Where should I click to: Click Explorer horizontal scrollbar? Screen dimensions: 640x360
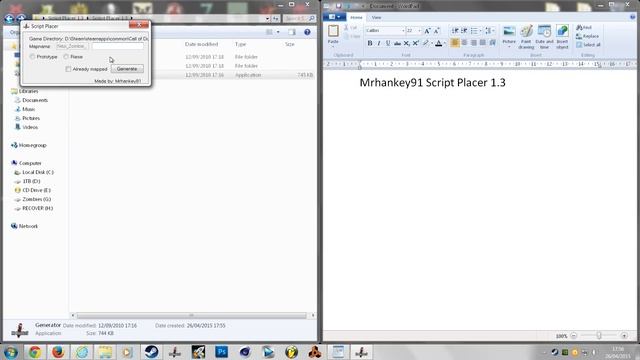point(191,316)
